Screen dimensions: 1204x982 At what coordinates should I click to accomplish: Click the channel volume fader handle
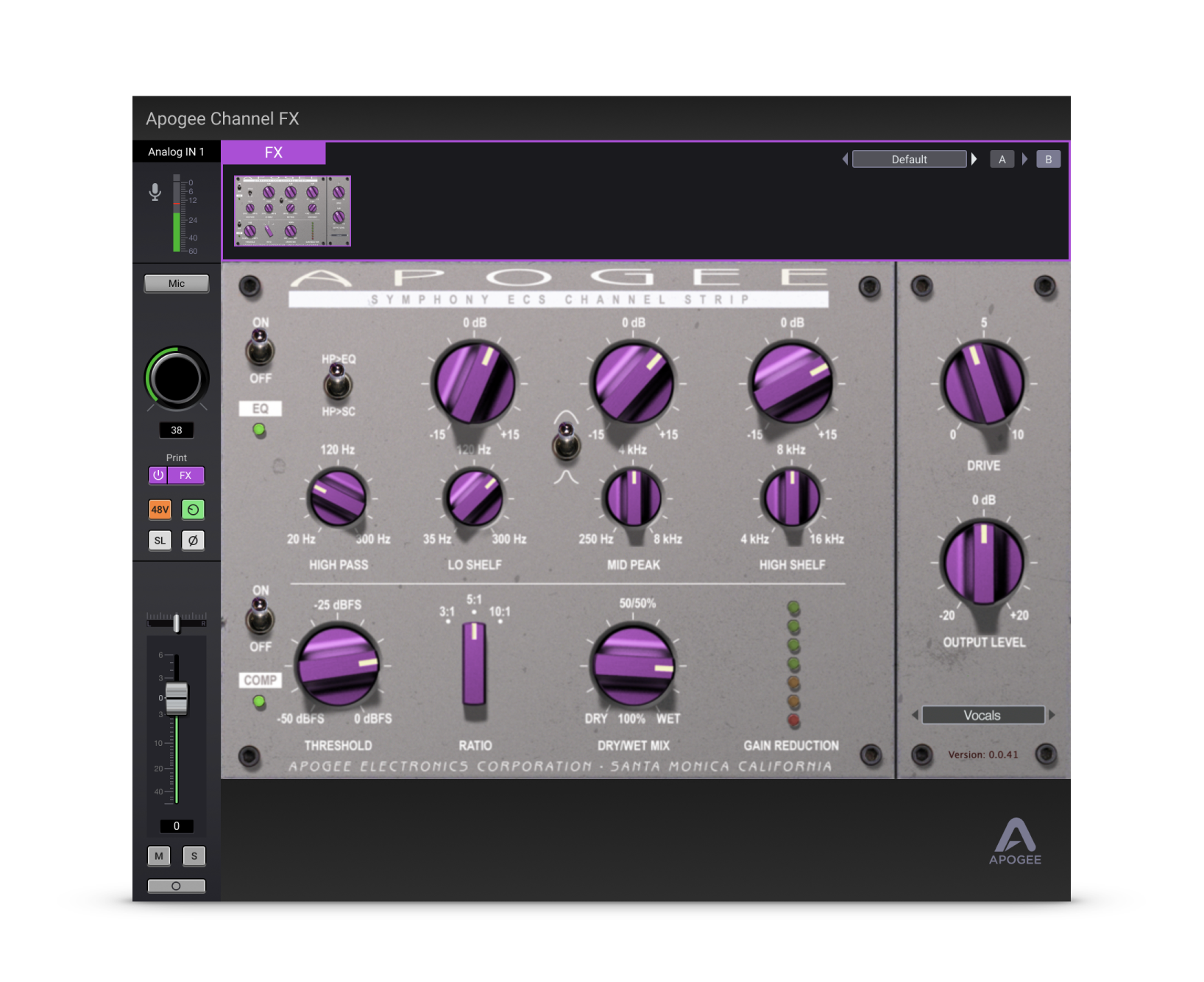click(177, 698)
